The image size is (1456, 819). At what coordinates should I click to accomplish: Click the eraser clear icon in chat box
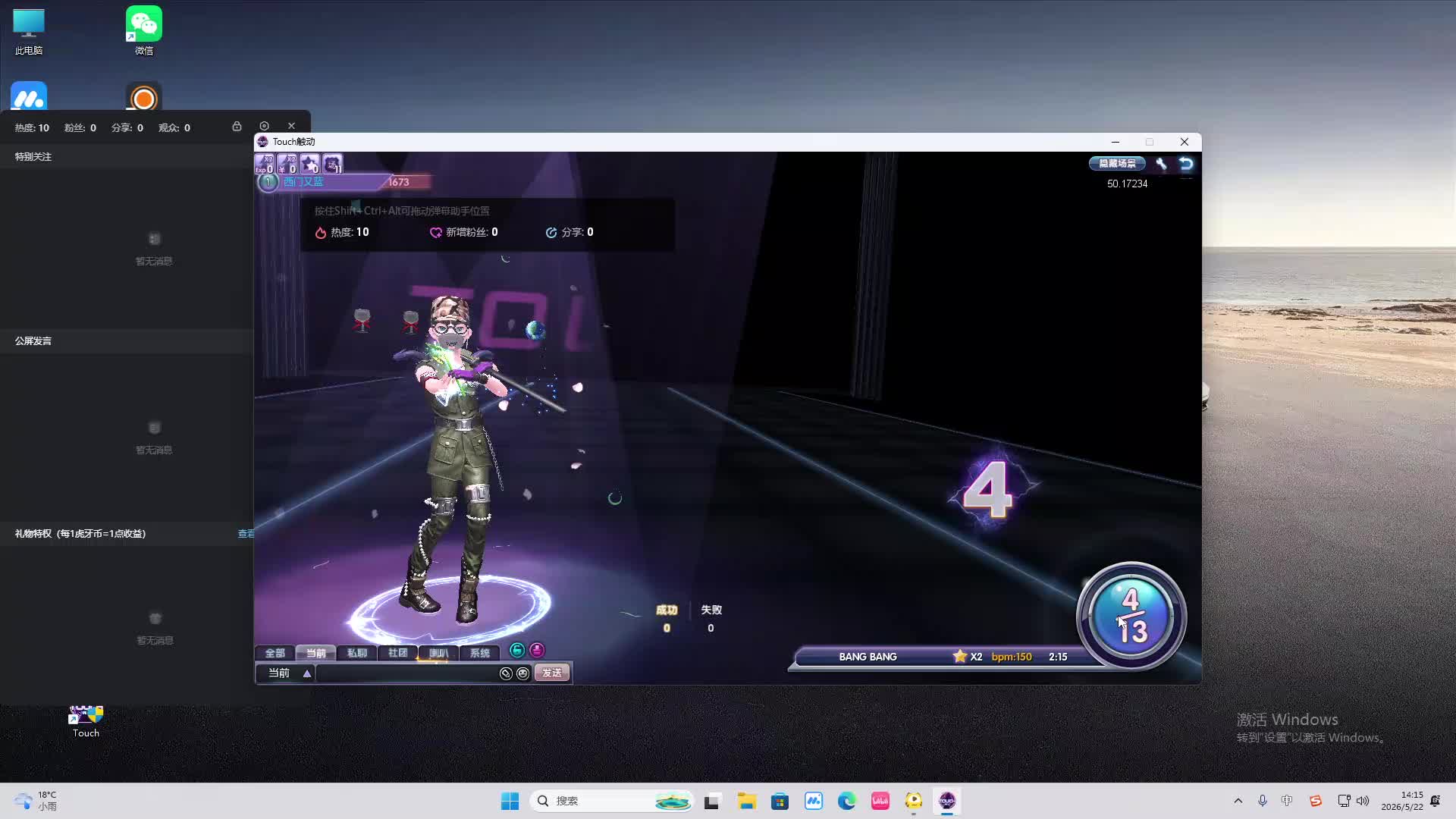(x=506, y=673)
